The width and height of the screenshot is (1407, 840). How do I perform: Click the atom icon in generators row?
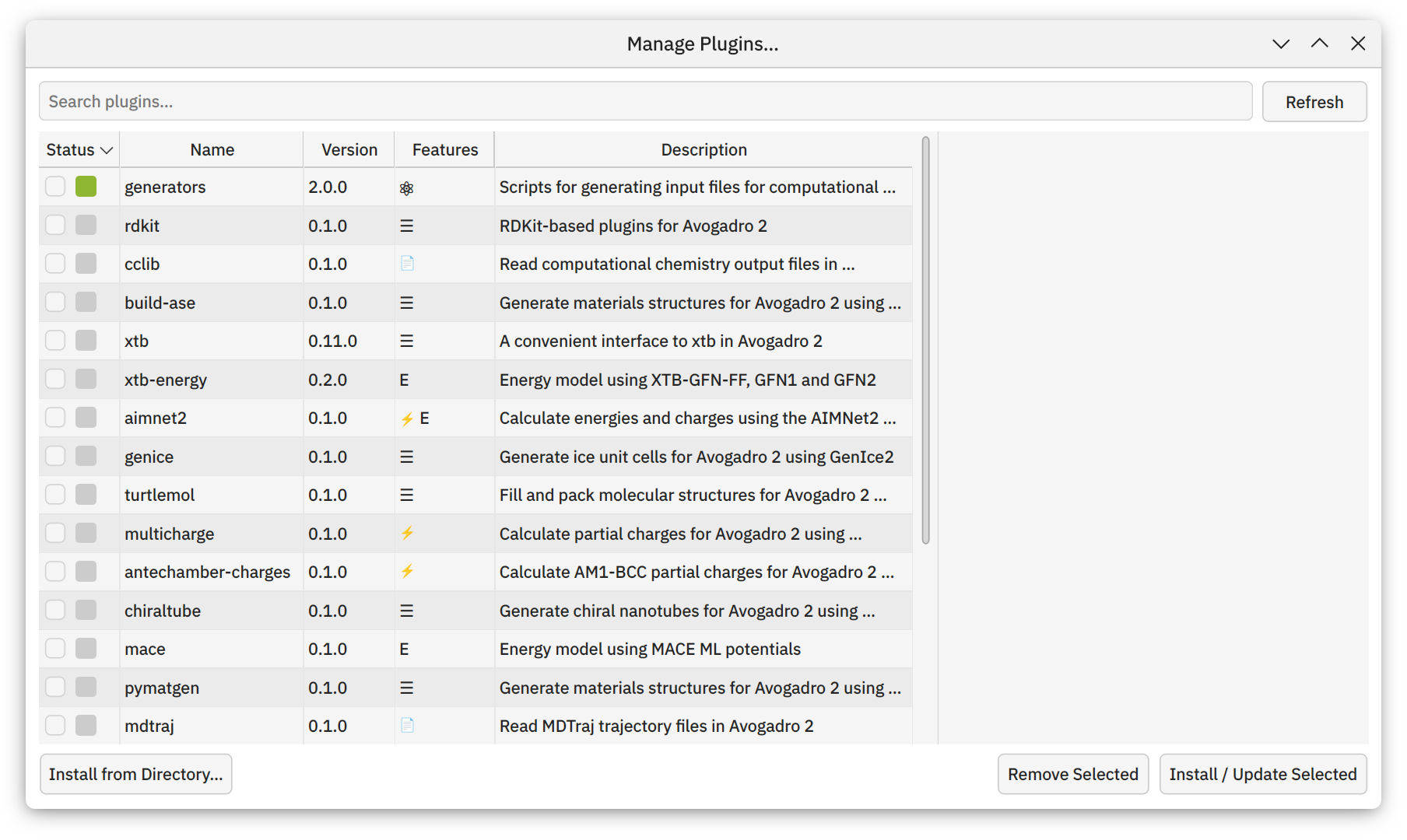406,188
